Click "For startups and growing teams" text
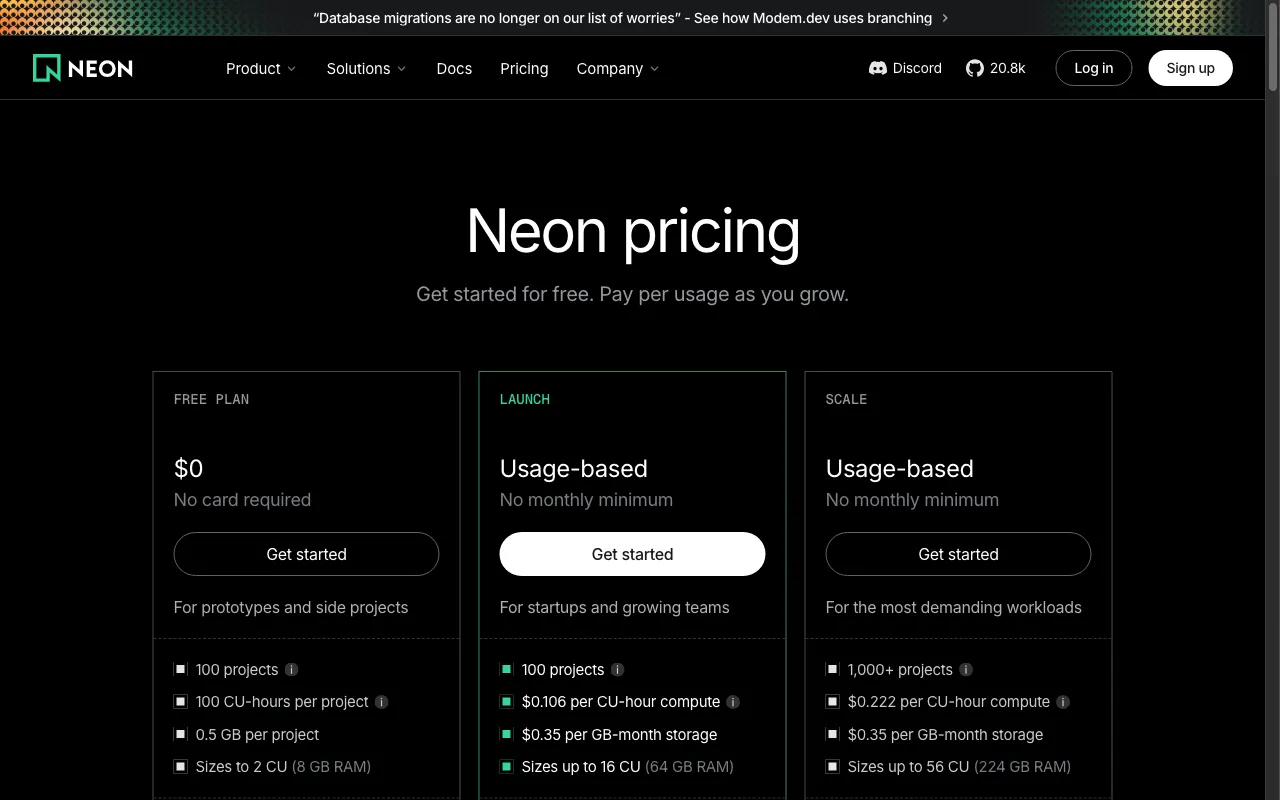Screen dimensions: 1280x800 point(614,607)
